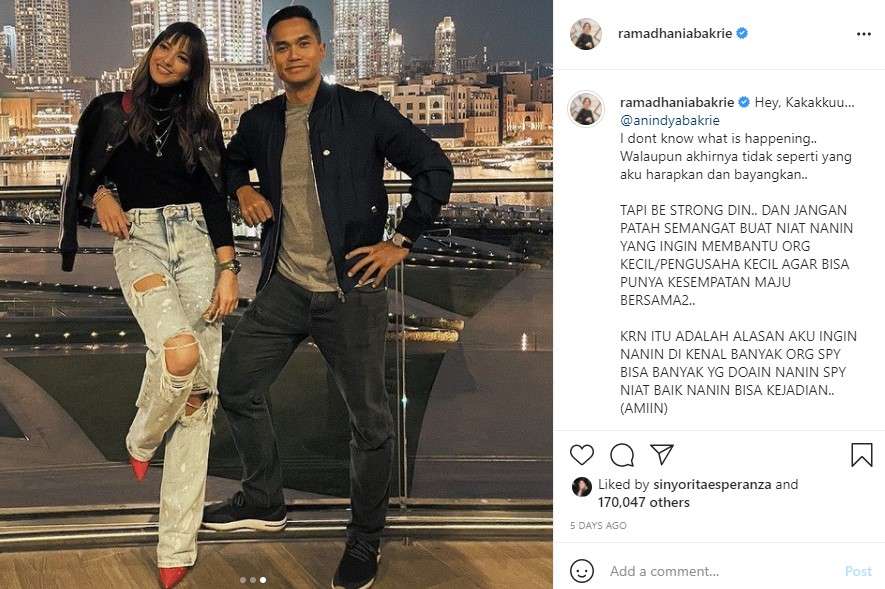The height and width of the screenshot is (589, 885).
Task: Open the @anindyabakrie mention link
Action: 669,120
